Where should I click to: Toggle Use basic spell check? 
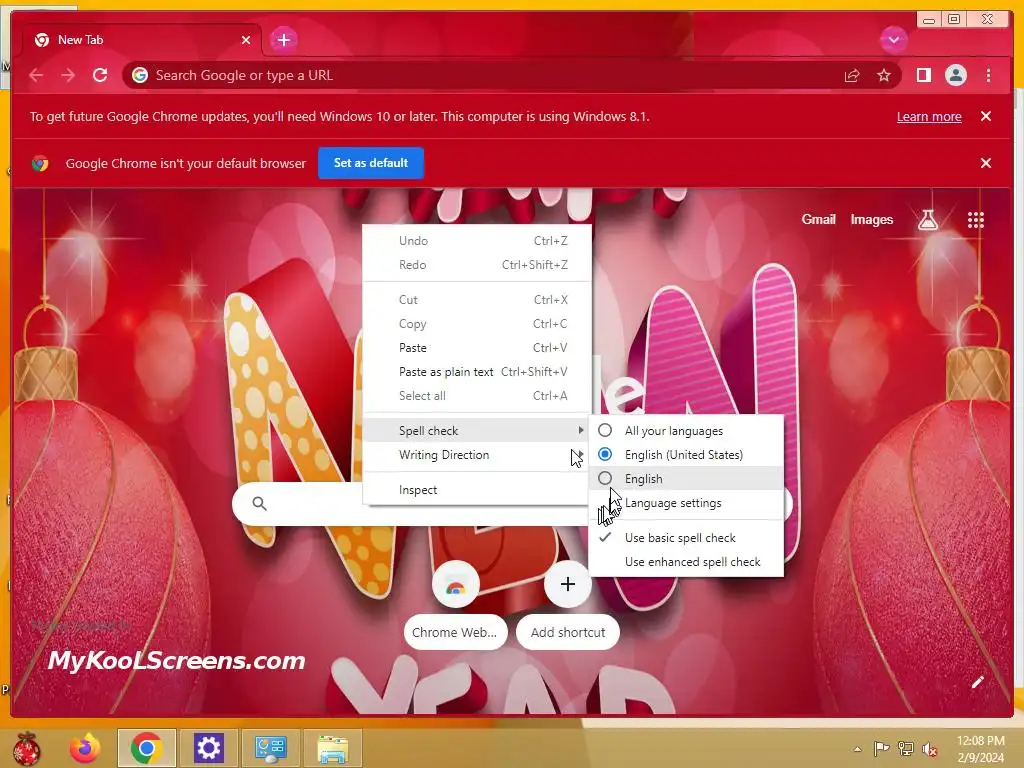pos(686,537)
